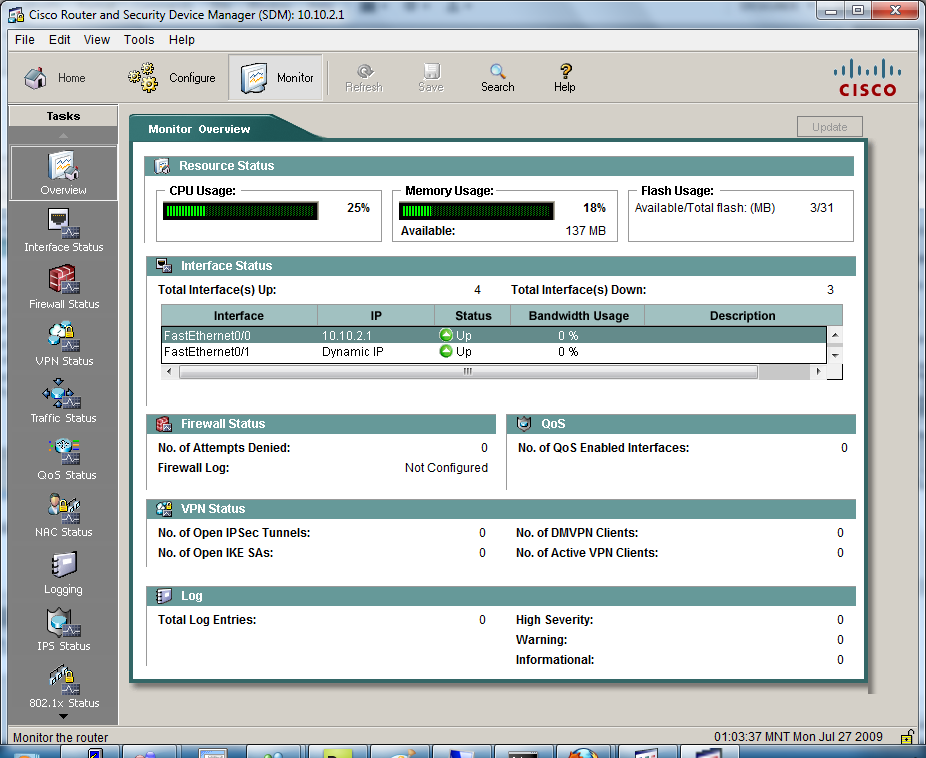The height and width of the screenshot is (758, 926).
Task: Open the Configure mode
Action: [172, 78]
